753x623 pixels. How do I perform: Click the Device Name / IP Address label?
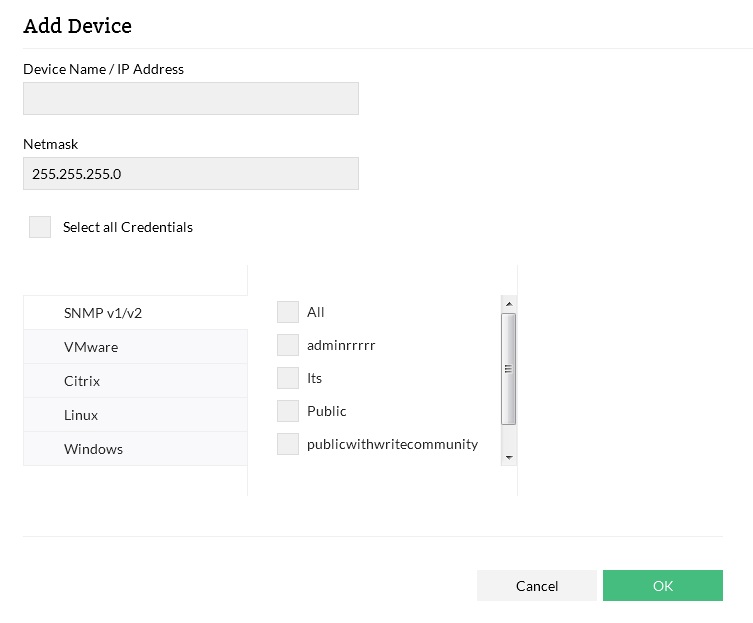[x=104, y=69]
